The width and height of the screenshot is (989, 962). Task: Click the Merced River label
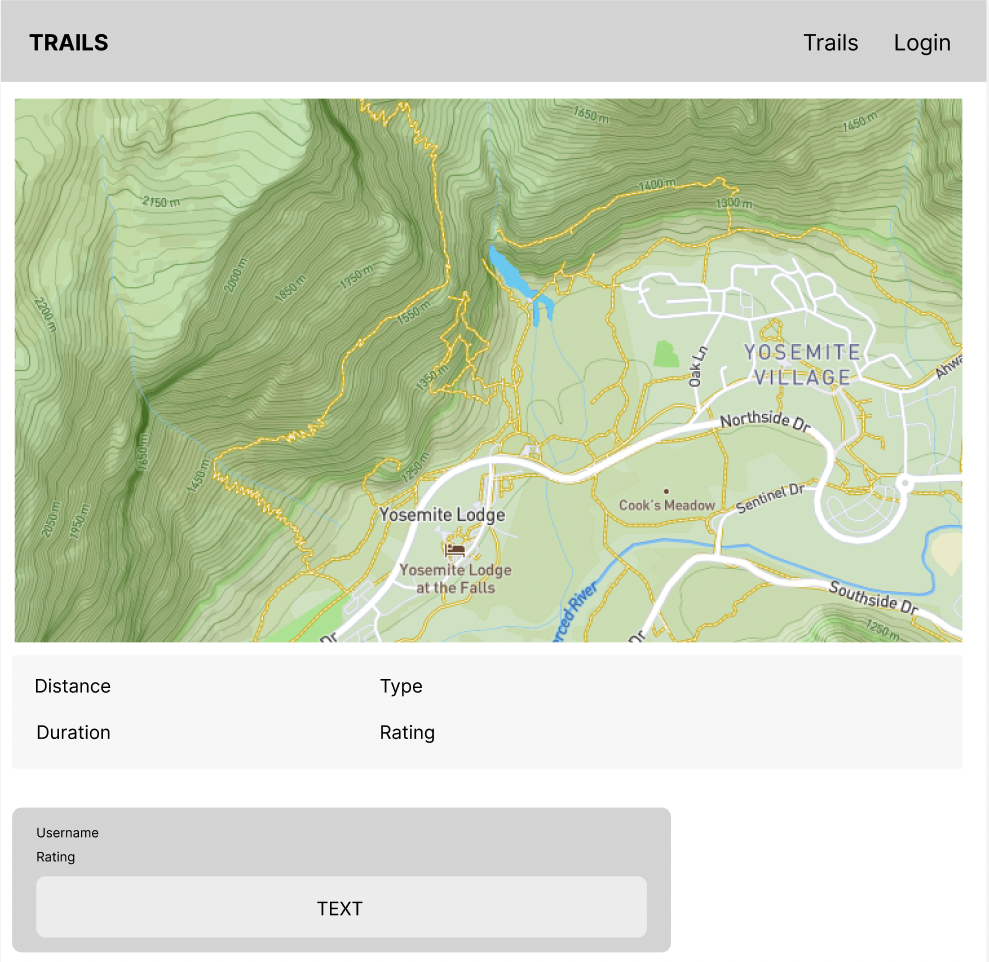click(575, 612)
